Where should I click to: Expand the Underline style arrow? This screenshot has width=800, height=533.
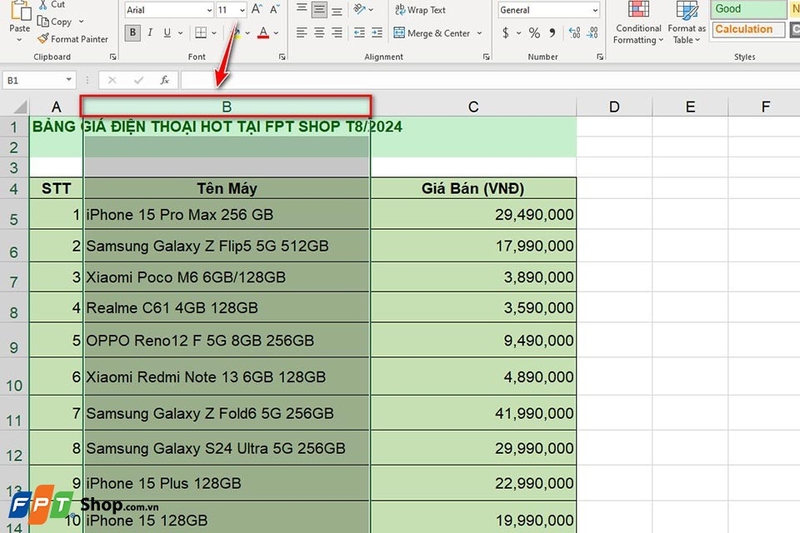coord(180,33)
